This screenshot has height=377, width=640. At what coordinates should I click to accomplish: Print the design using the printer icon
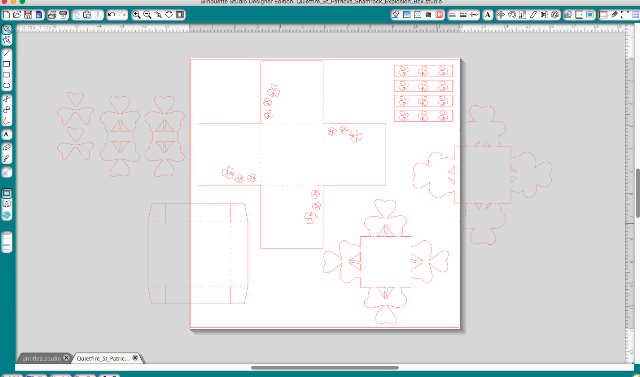pos(52,15)
